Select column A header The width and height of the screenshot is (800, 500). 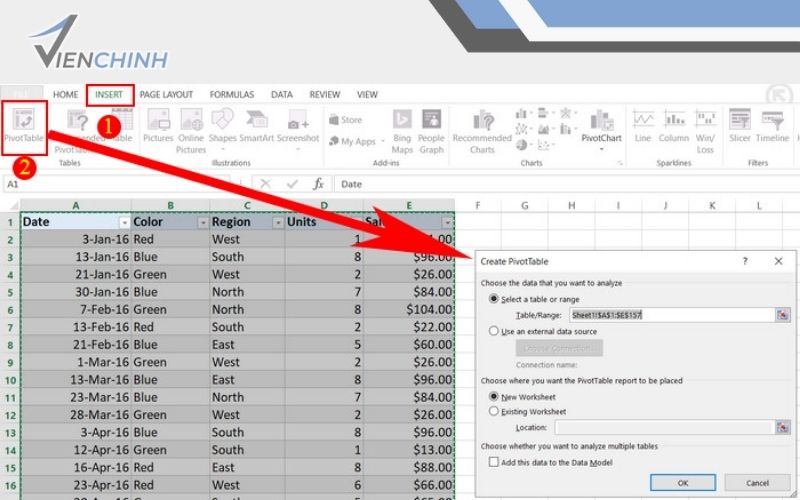[76, 205]
